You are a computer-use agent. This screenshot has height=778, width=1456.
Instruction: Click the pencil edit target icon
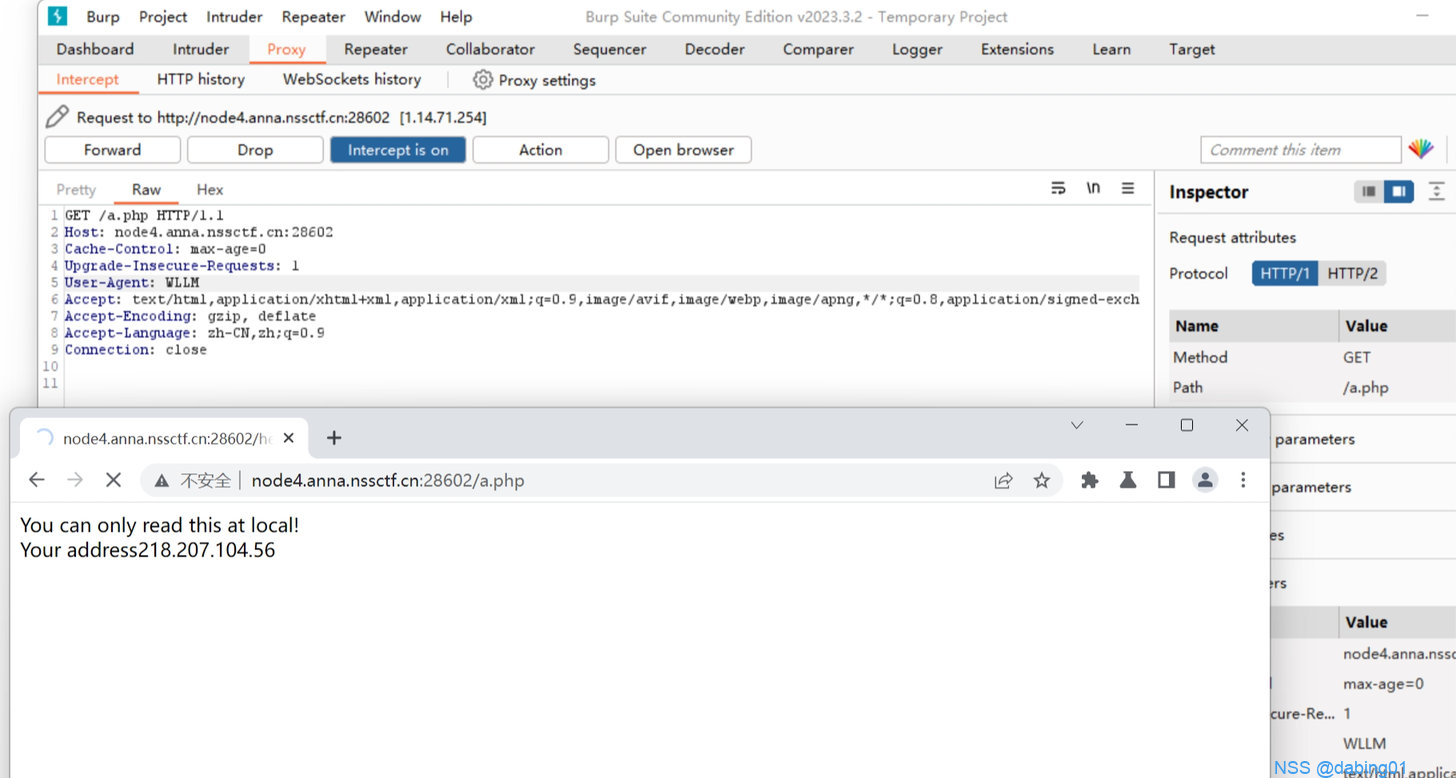click(x=57, y=117)
